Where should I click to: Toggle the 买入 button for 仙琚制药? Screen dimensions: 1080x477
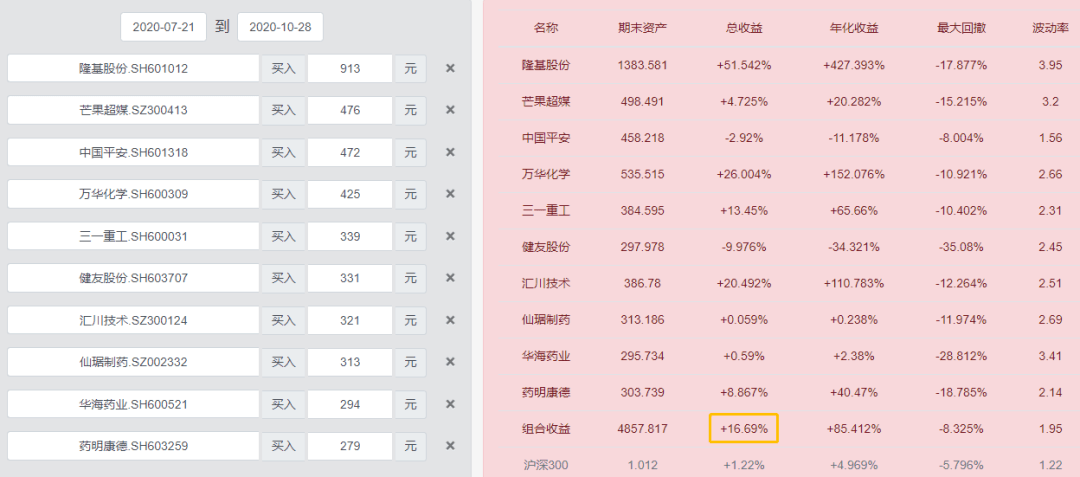pos(283,362)
